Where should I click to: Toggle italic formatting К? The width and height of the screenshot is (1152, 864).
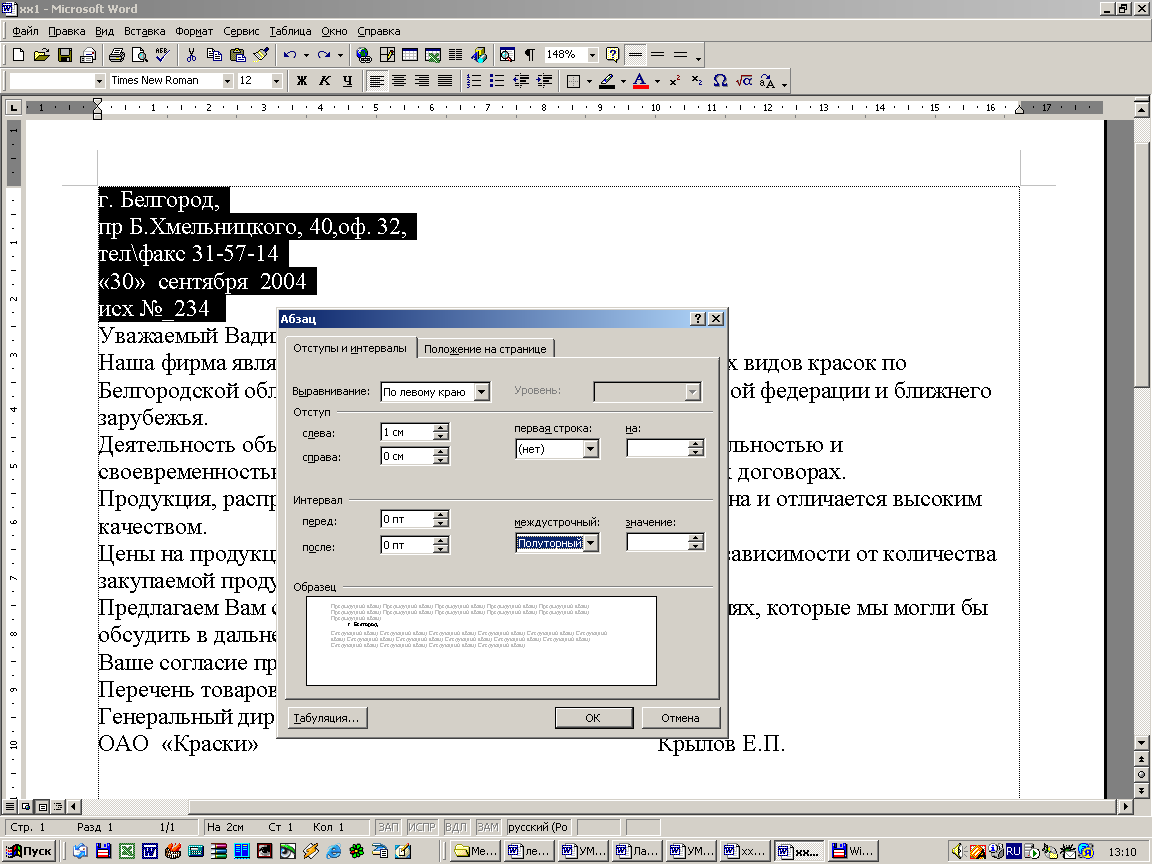click(324, 81)
